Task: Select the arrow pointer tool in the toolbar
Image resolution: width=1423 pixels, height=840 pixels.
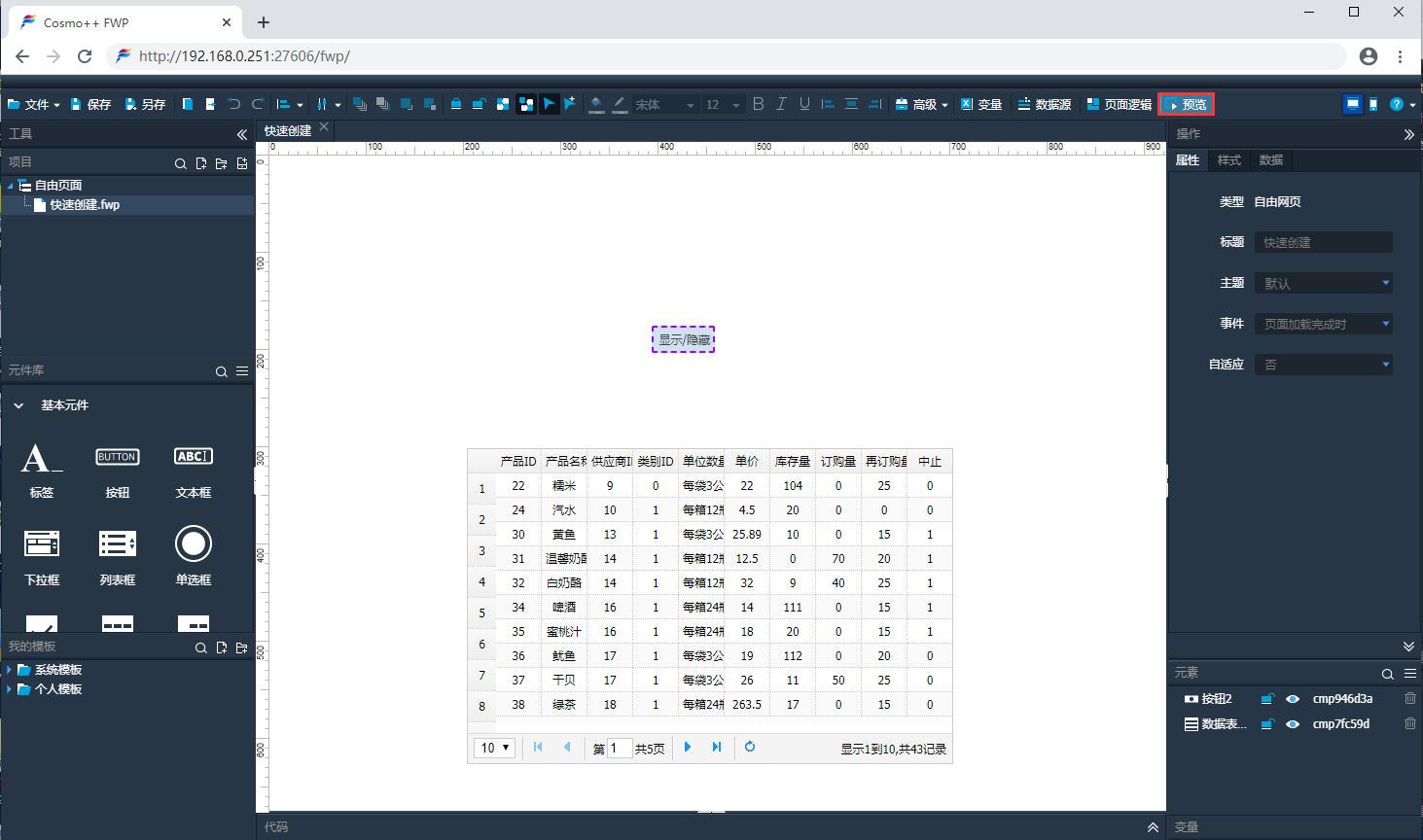Action: point(550,104)
